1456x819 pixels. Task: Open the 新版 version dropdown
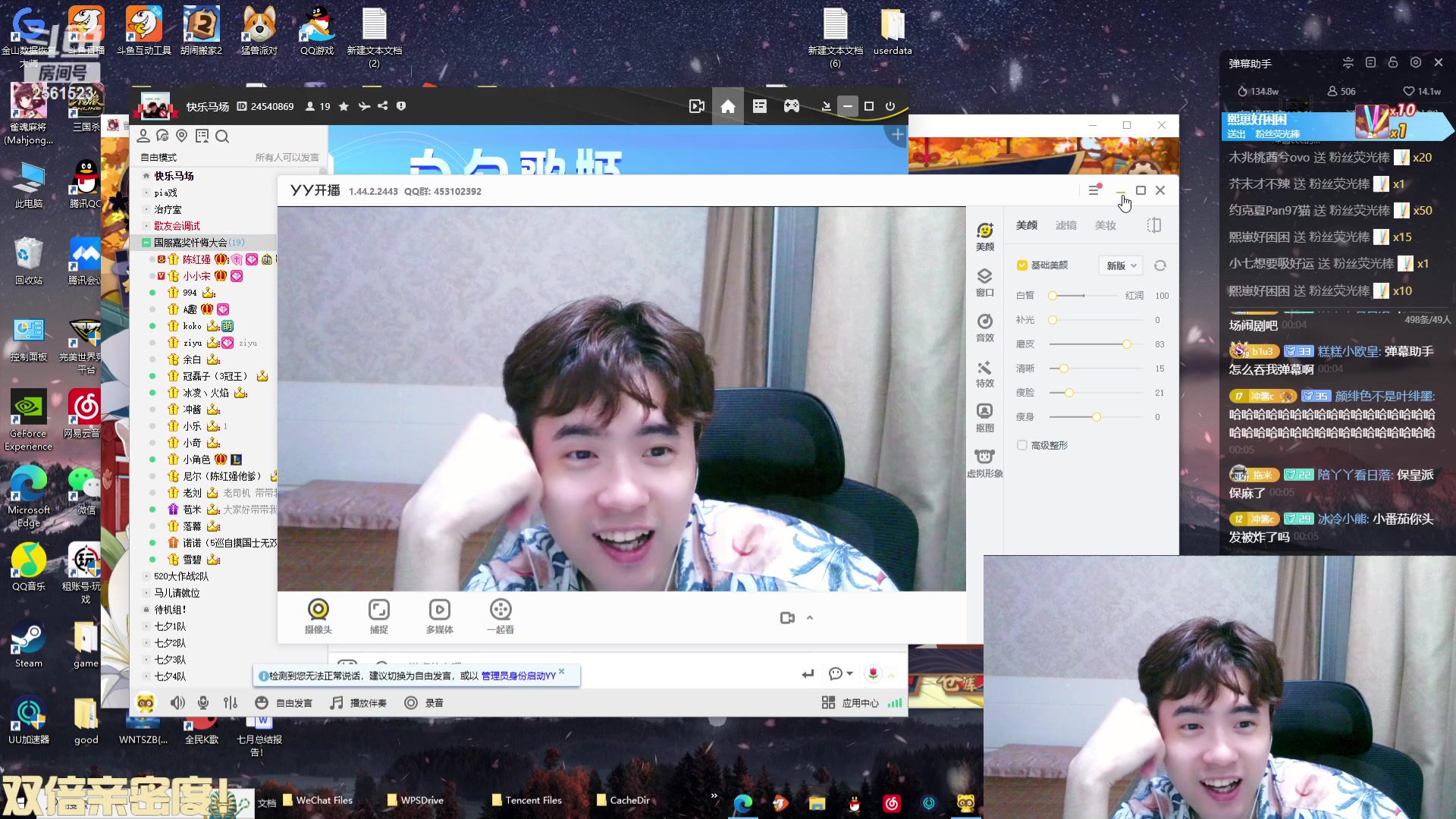(1121, 265)
